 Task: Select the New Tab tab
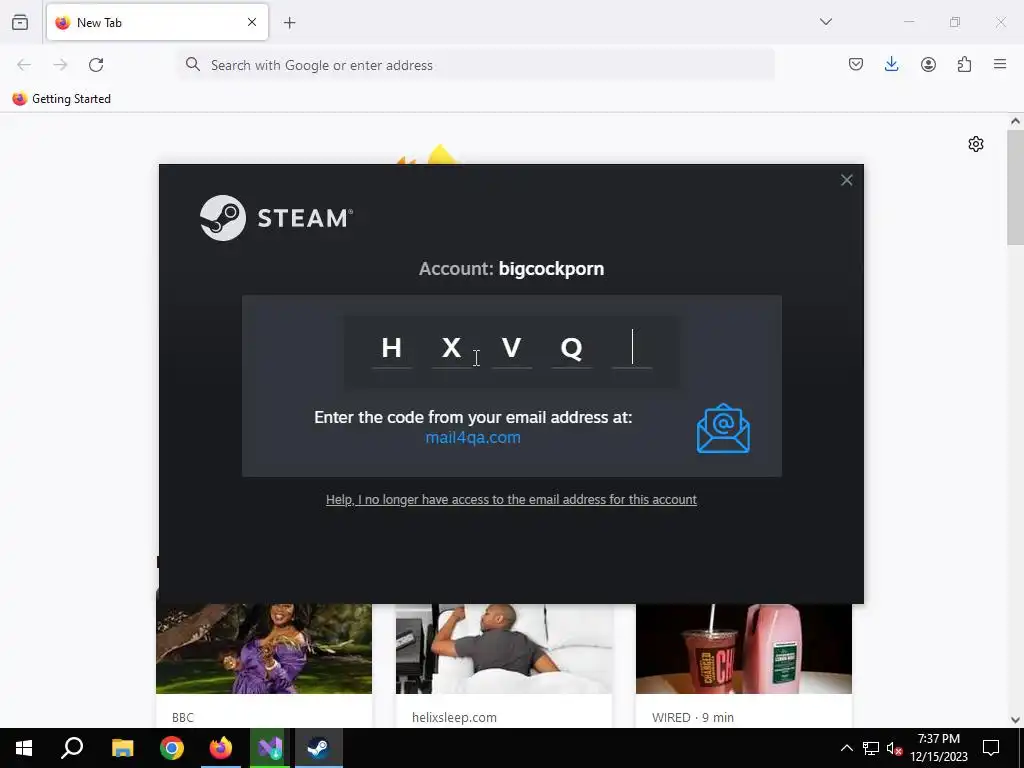157,22
